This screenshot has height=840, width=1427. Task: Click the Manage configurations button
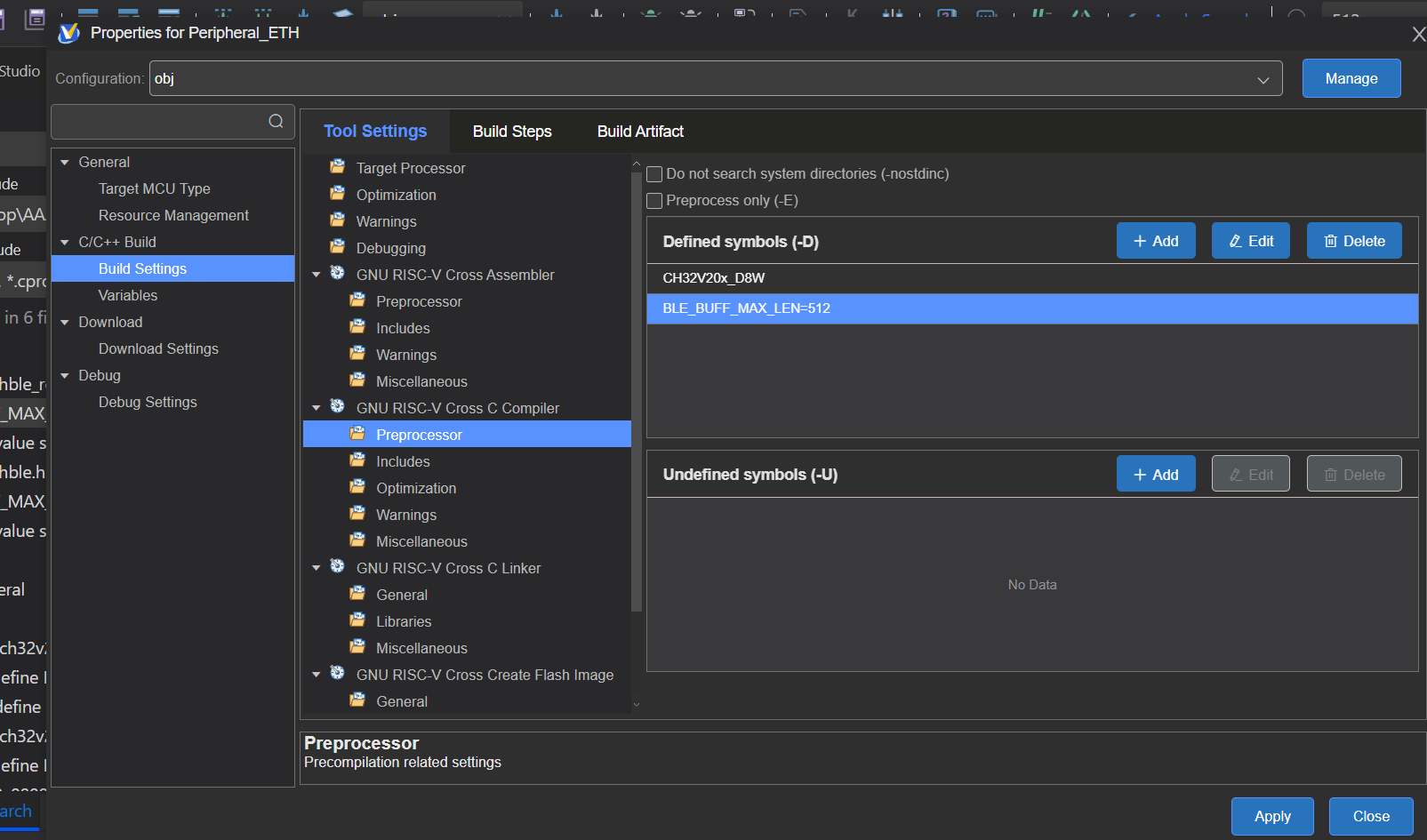pos(1351,78)
